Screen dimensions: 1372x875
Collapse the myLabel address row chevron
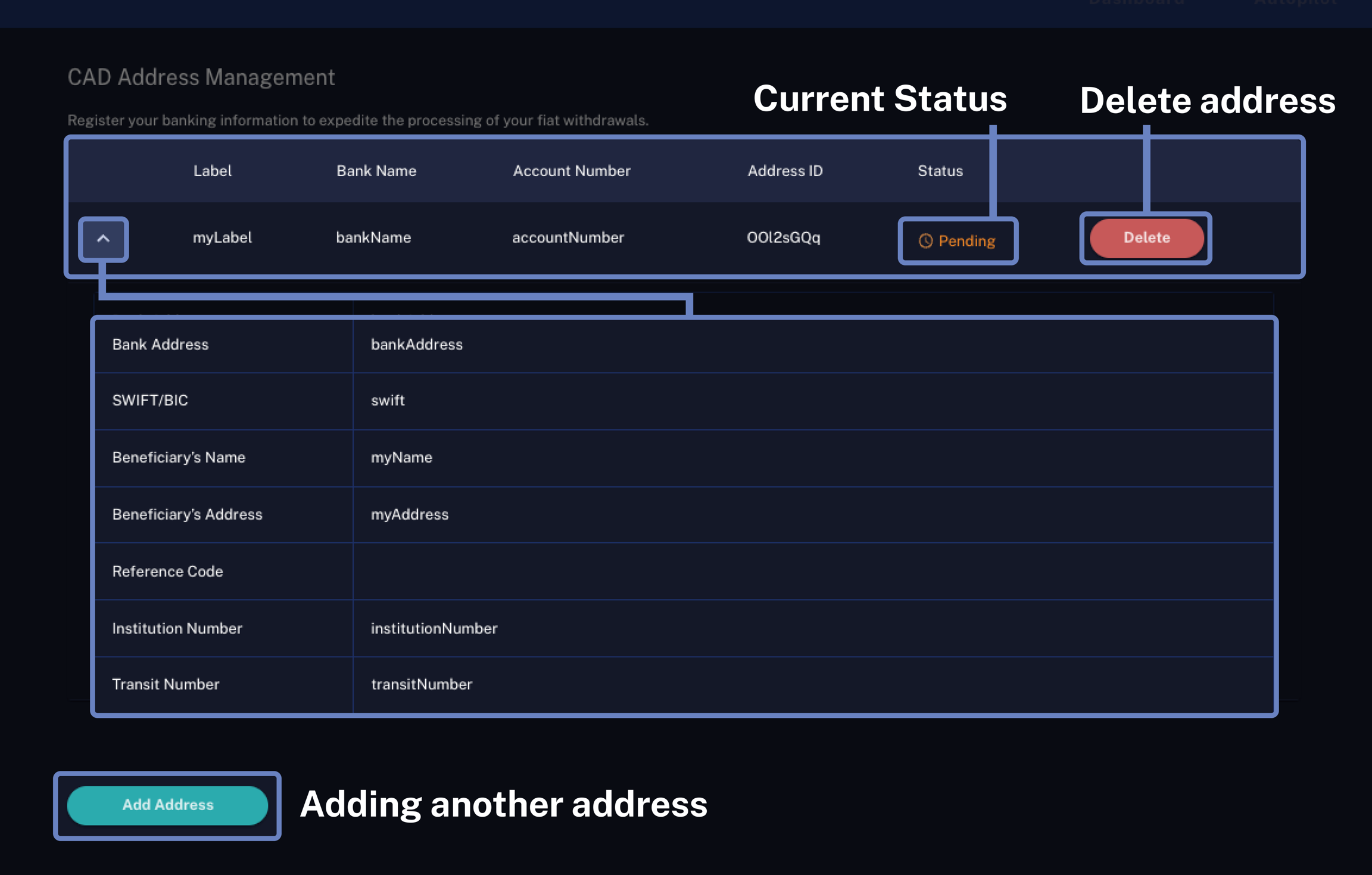(x=103, y=239)
